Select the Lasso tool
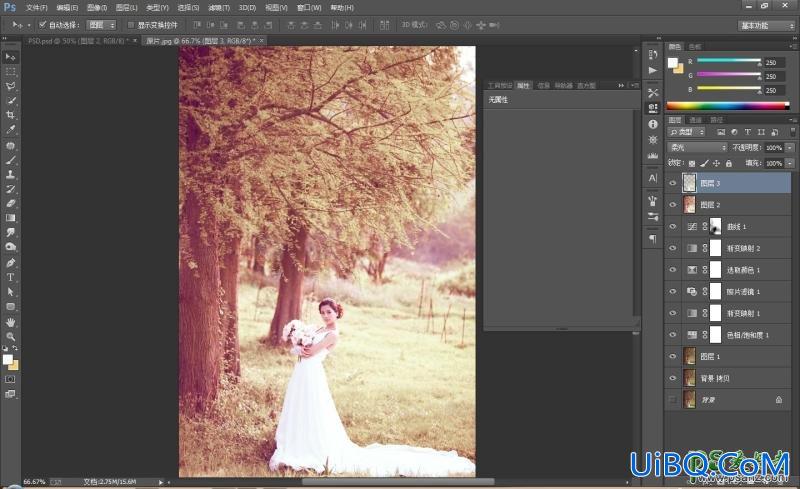This screenshot has height=489, width=800. point(10,86)
